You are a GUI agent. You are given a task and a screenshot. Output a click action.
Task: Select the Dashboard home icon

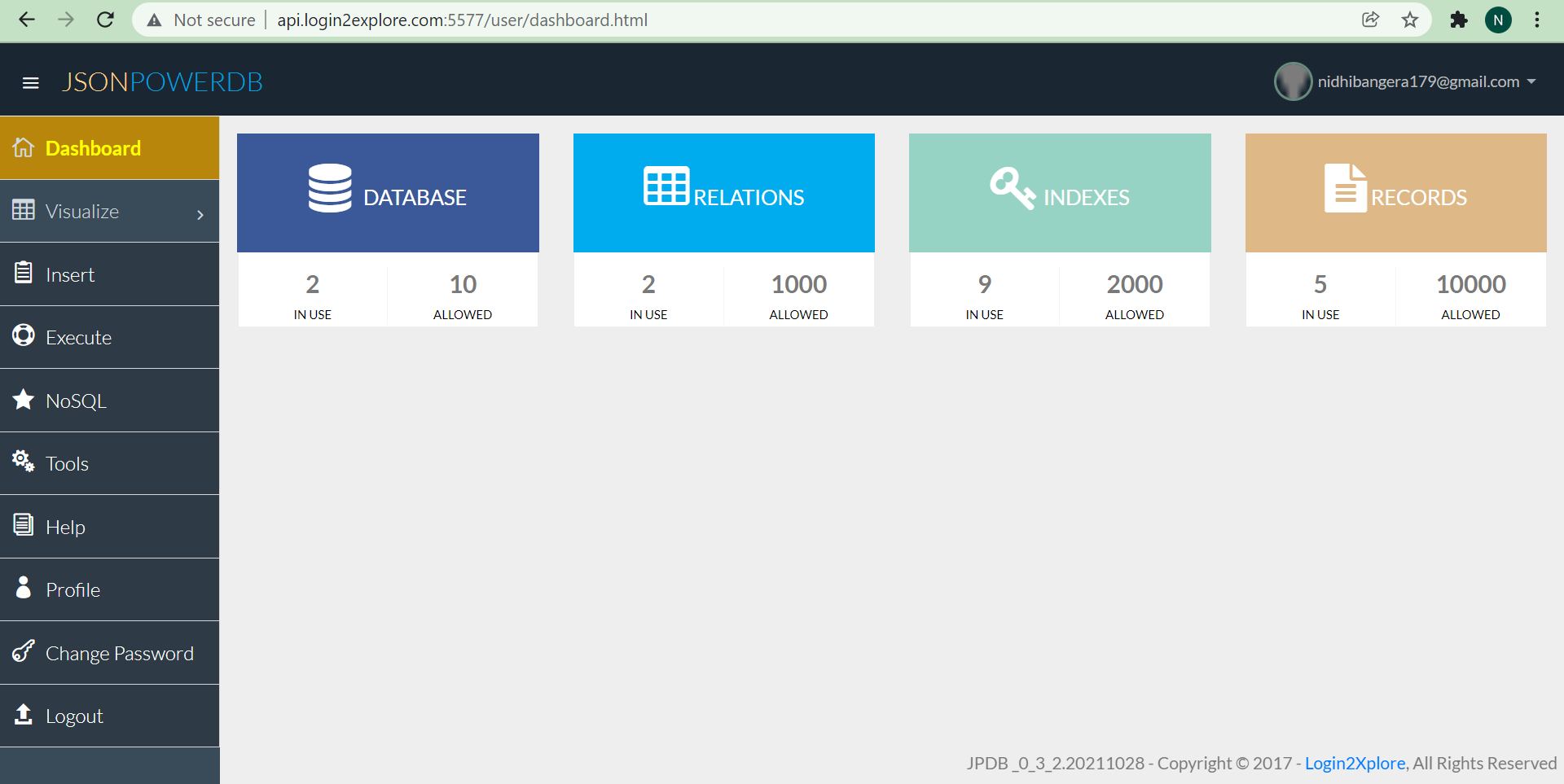click(x=24, y=147)
